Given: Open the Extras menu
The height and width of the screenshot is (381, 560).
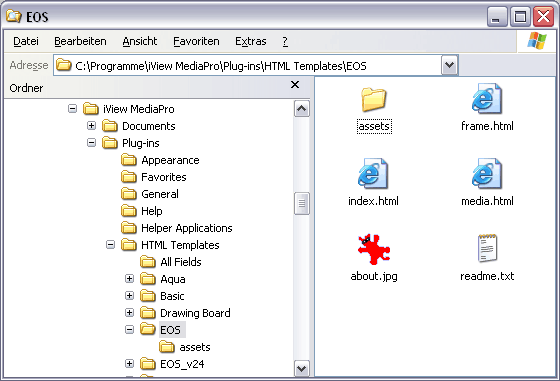Looking at the screenshot, I should coord(251,41).
